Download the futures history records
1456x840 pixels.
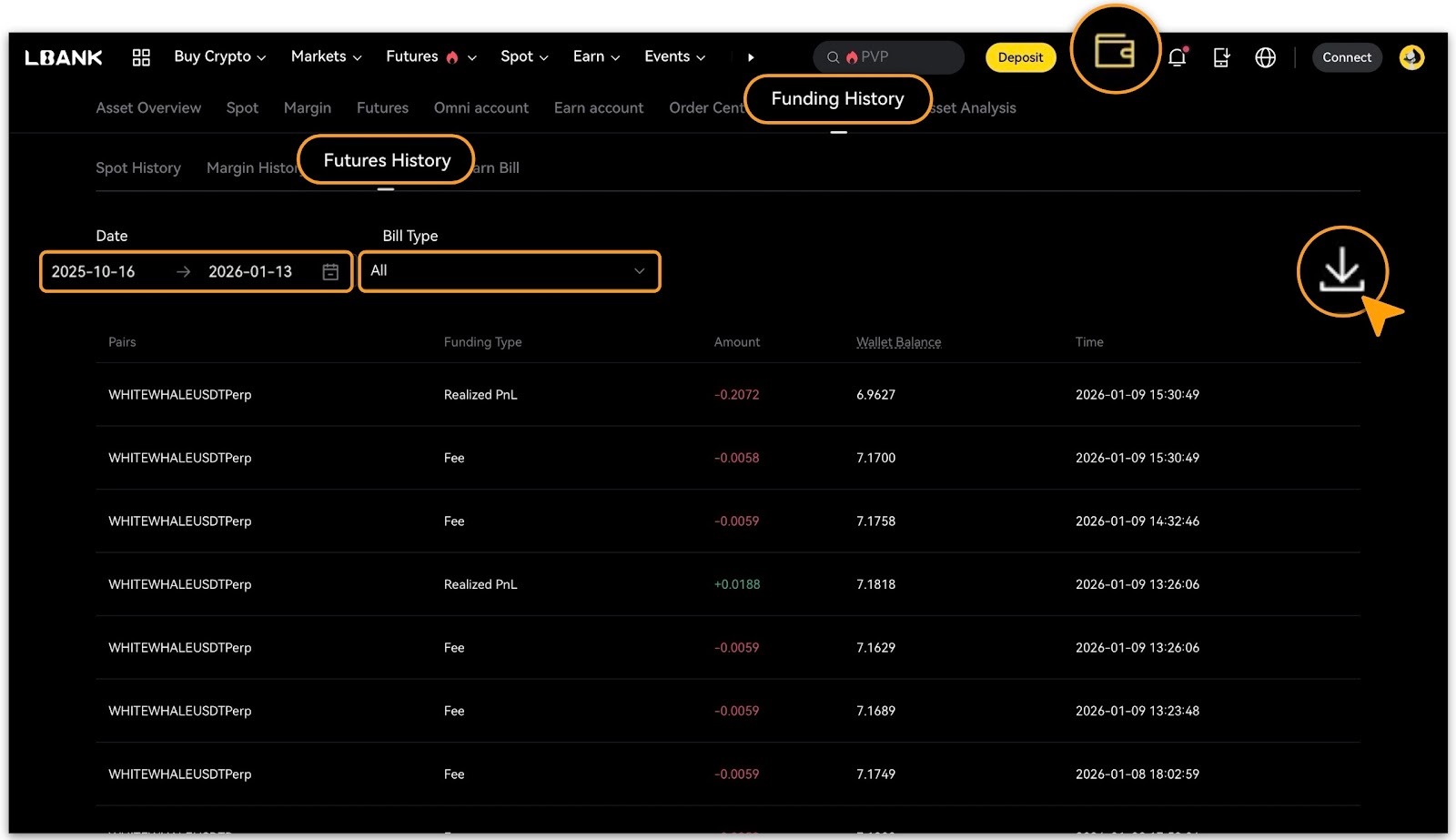[x=1341, y=271]
